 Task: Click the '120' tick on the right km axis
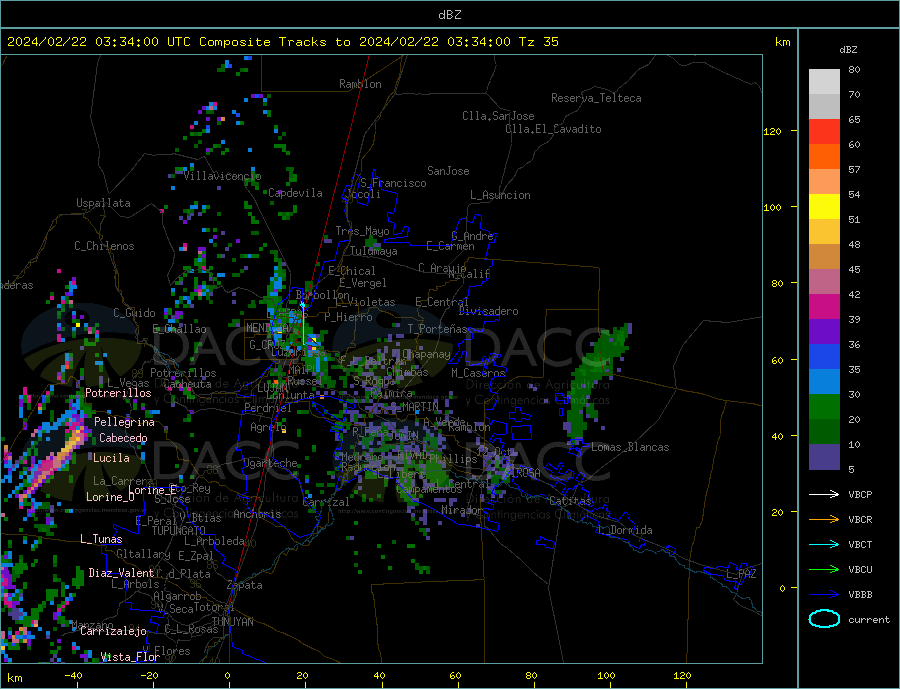773,131
